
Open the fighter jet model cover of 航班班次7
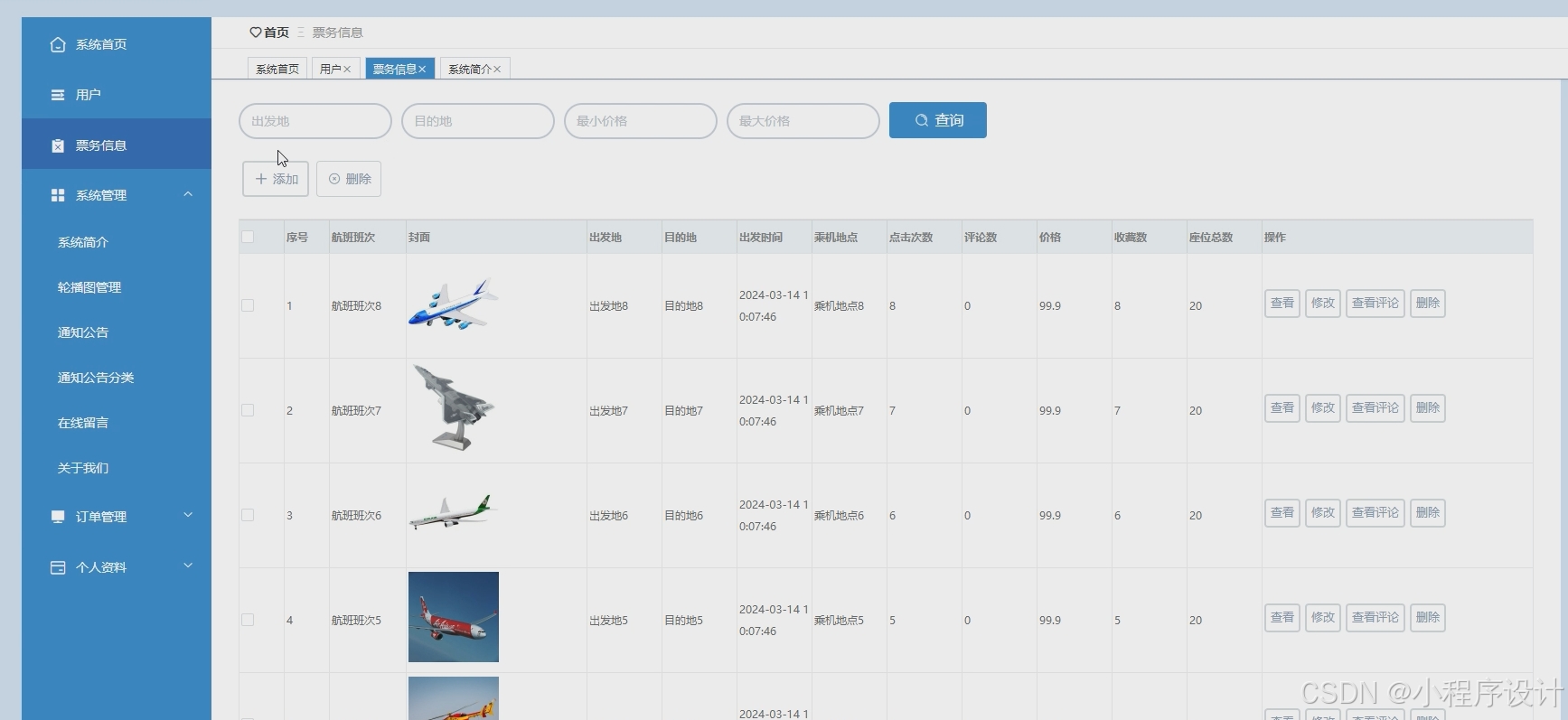tap(454, 407)
